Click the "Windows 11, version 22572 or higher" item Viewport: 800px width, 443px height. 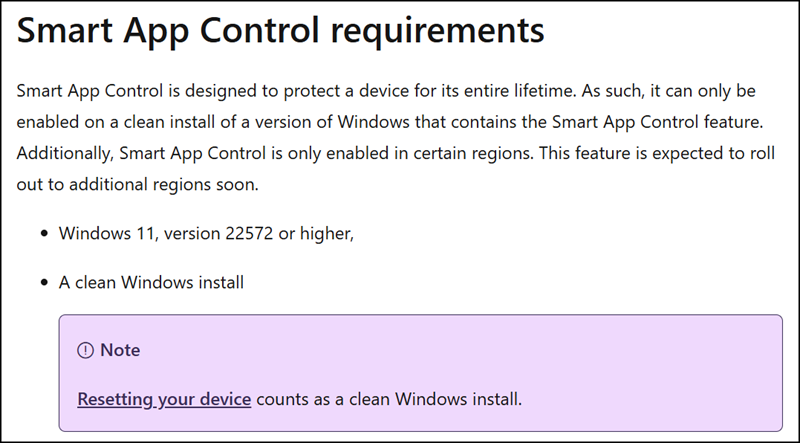tap(207, 234)
